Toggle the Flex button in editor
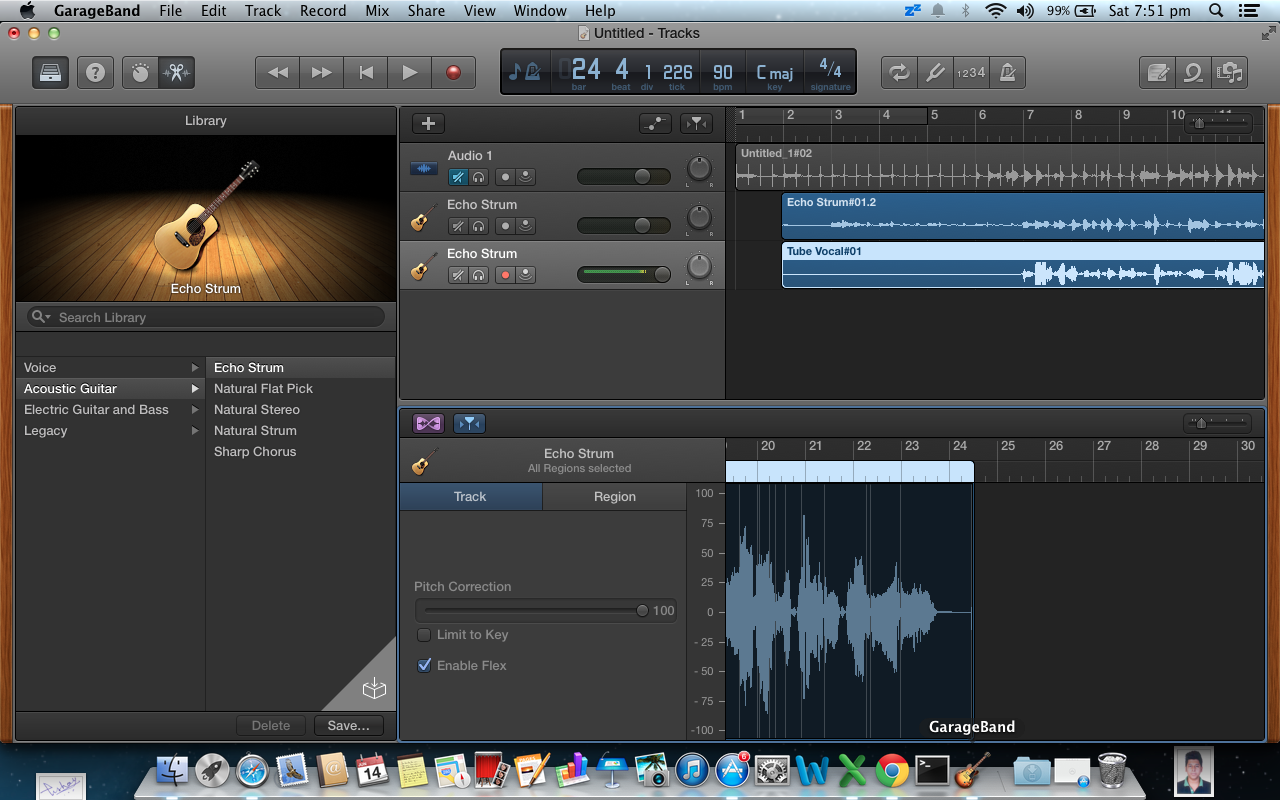 click(x=428, y=424)
